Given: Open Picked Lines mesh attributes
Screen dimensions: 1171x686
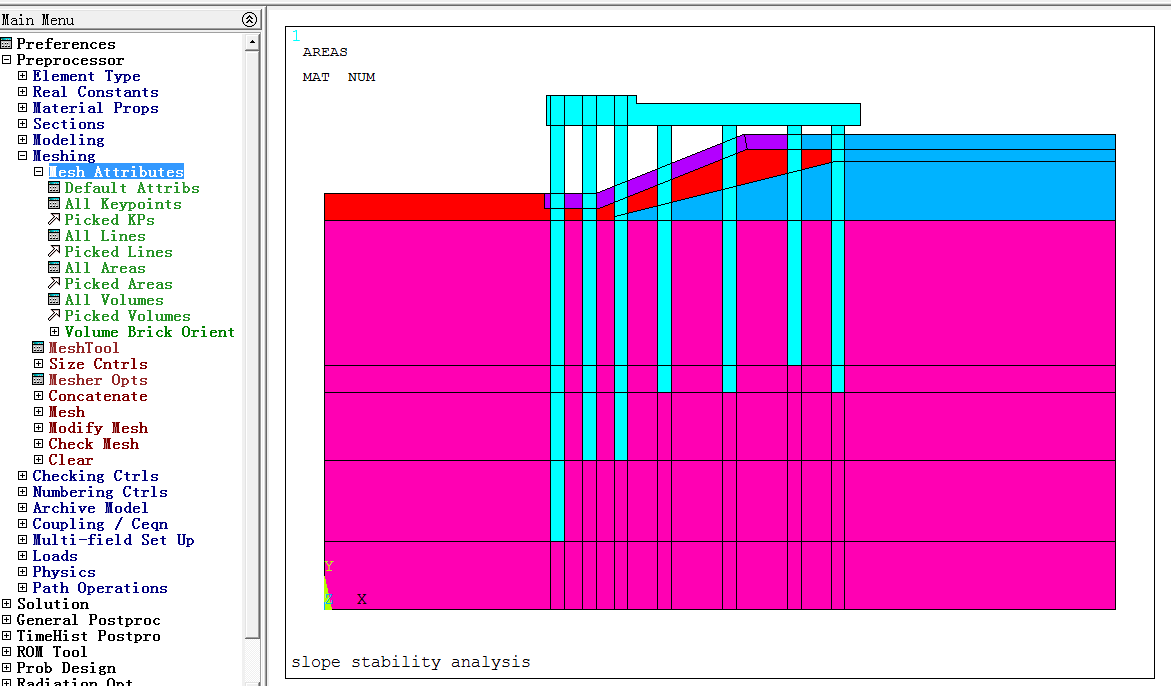Looking at the screenshot, I should point(118,252).
